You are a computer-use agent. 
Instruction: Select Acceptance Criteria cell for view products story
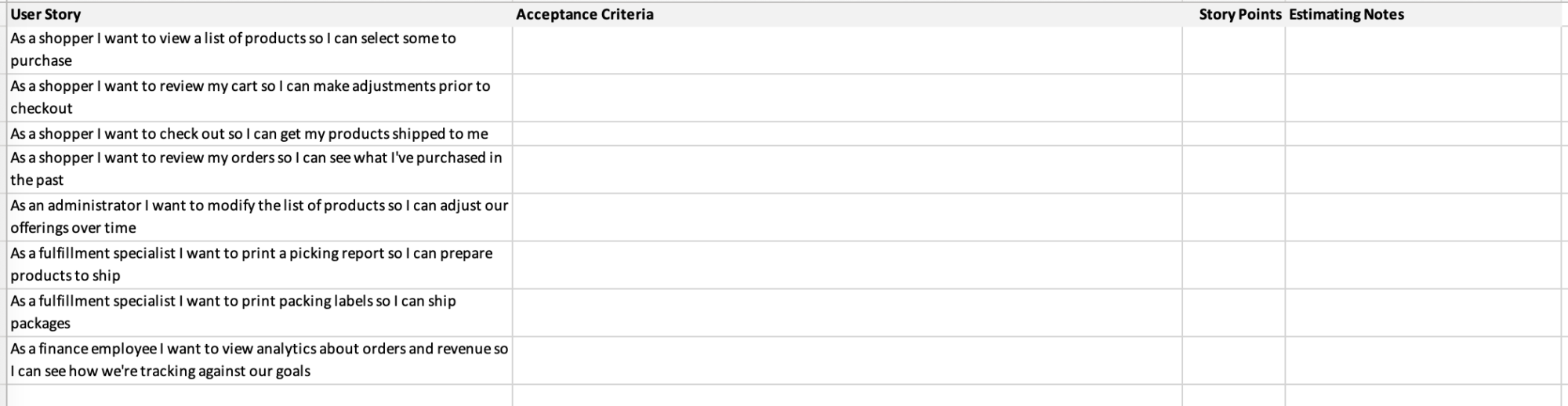coord(847,49)
